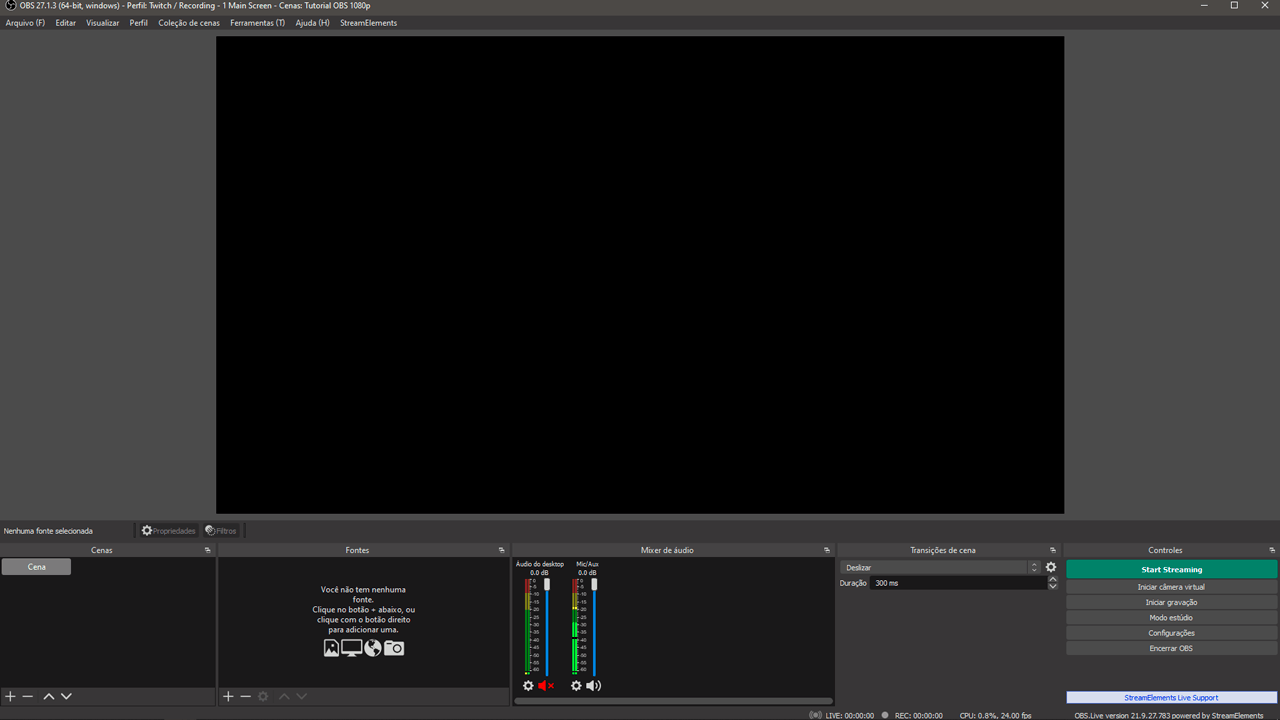Click the Mic/Aux 0.0 dB level readout
Image resolution: width=1280 pixels, height=720 pixels.
pos(587,573)
